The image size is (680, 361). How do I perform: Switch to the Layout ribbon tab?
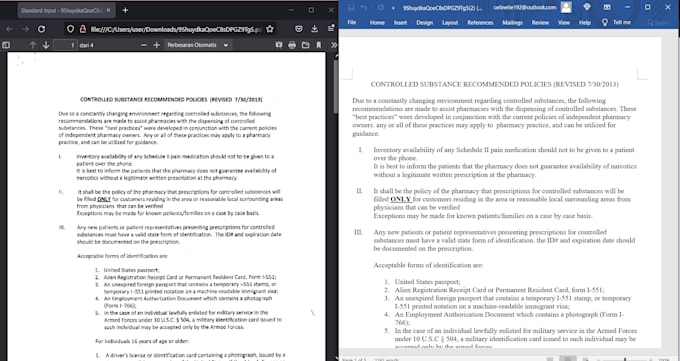click(450, 22)
